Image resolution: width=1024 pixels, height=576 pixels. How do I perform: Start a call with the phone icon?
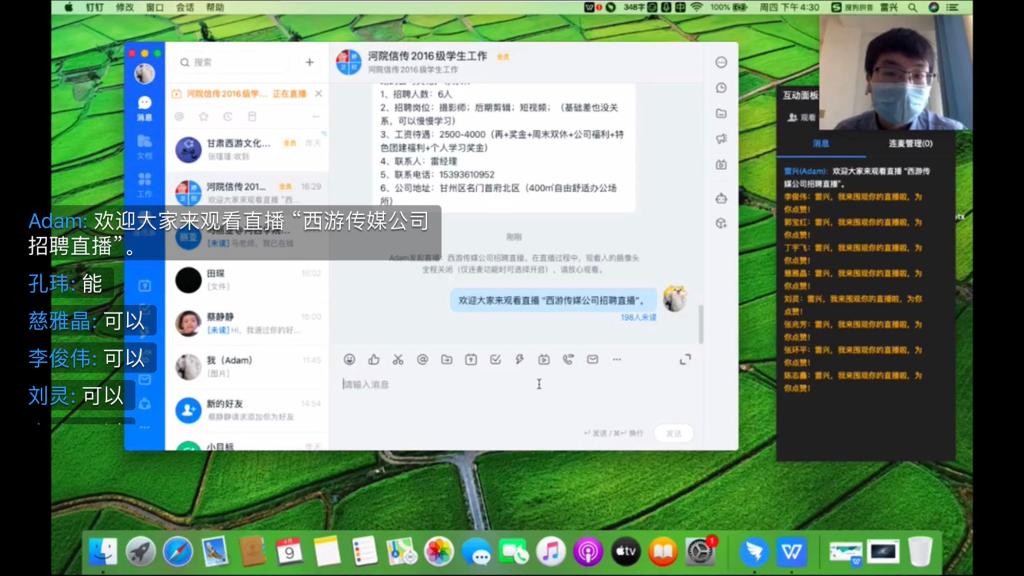(568, 360)
